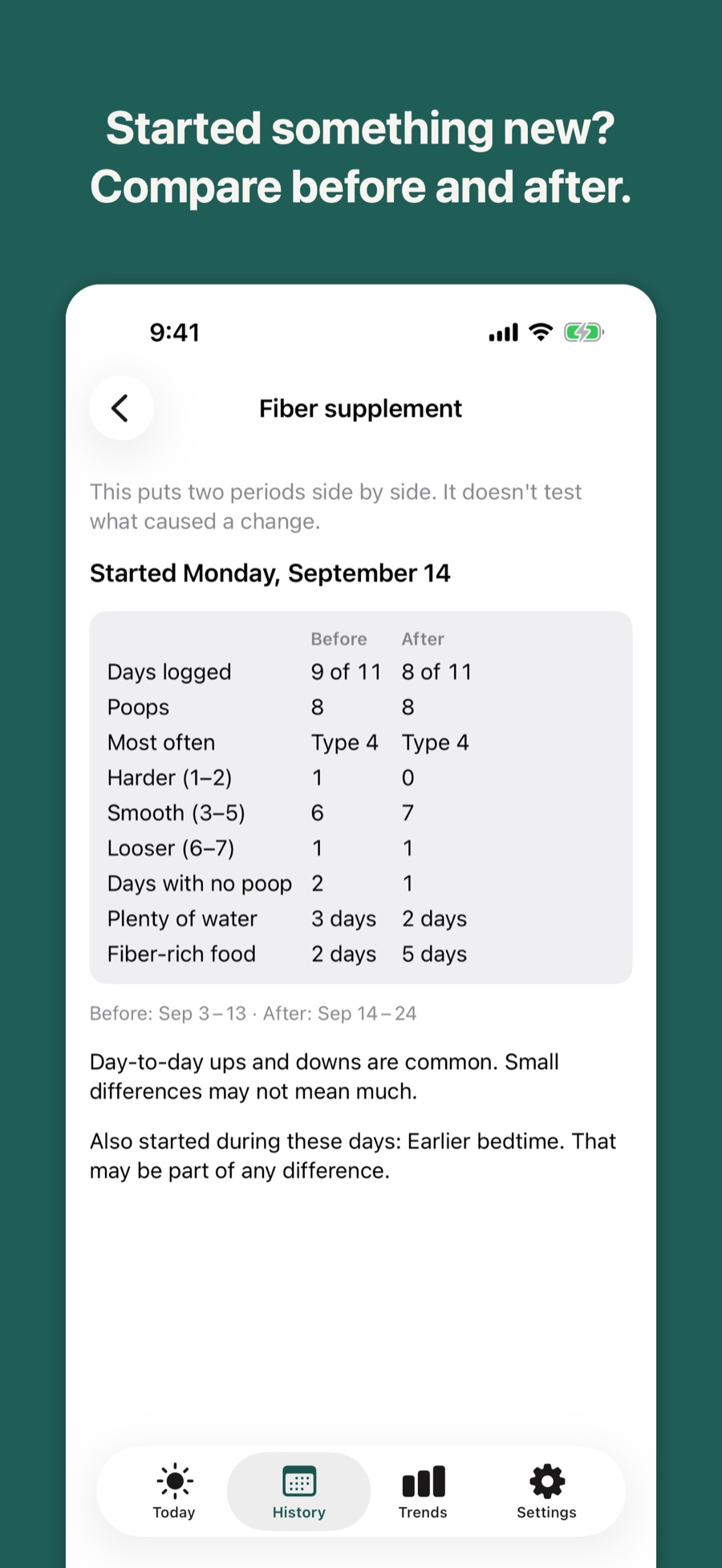
Task: Select the Days logged row
Action: (x=361, y=672)
